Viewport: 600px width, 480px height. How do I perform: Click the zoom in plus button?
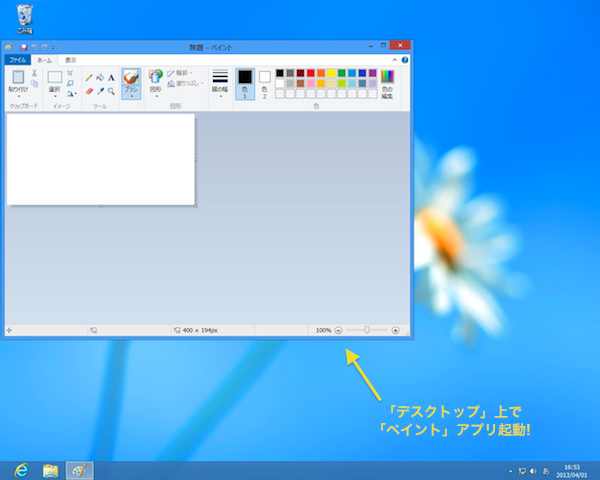coord(396,330)
